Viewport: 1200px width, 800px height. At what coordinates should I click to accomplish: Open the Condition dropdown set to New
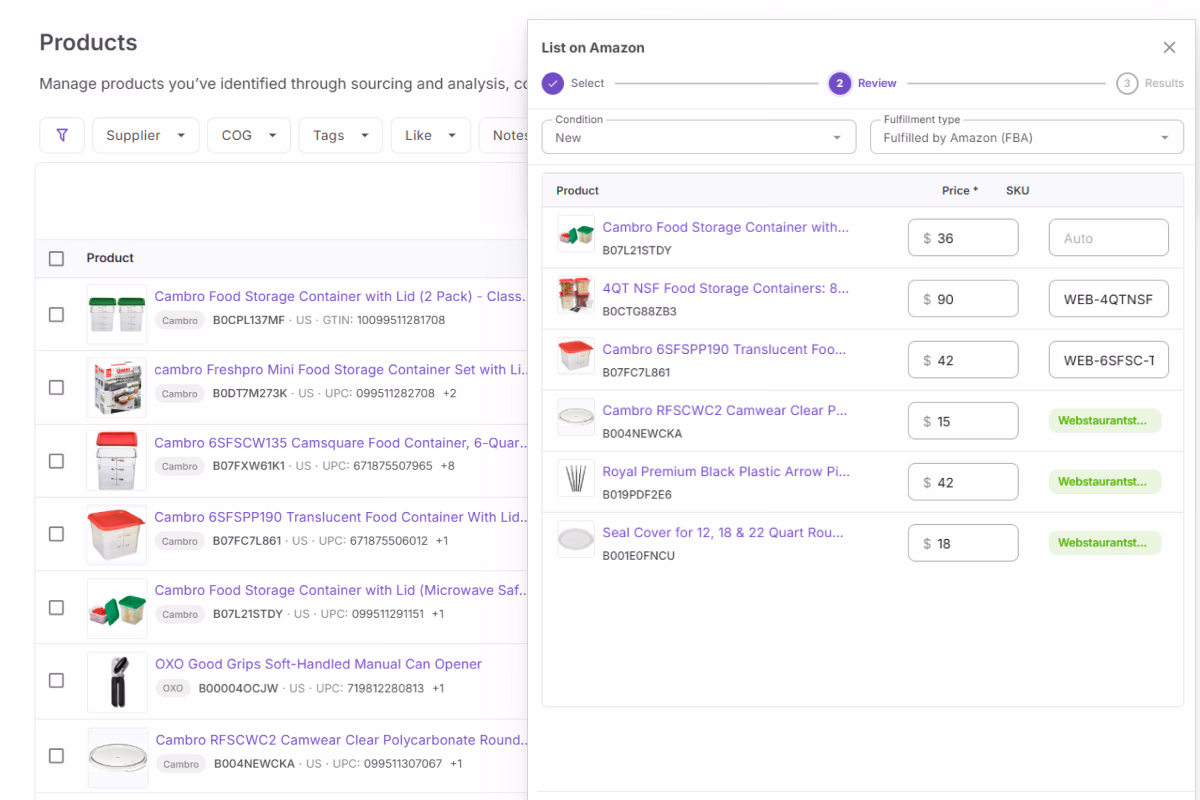(x=699, y=137)
